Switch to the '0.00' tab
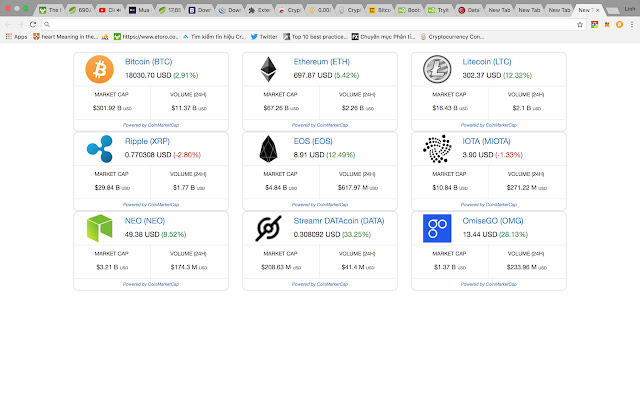 (x=320, y=10)
